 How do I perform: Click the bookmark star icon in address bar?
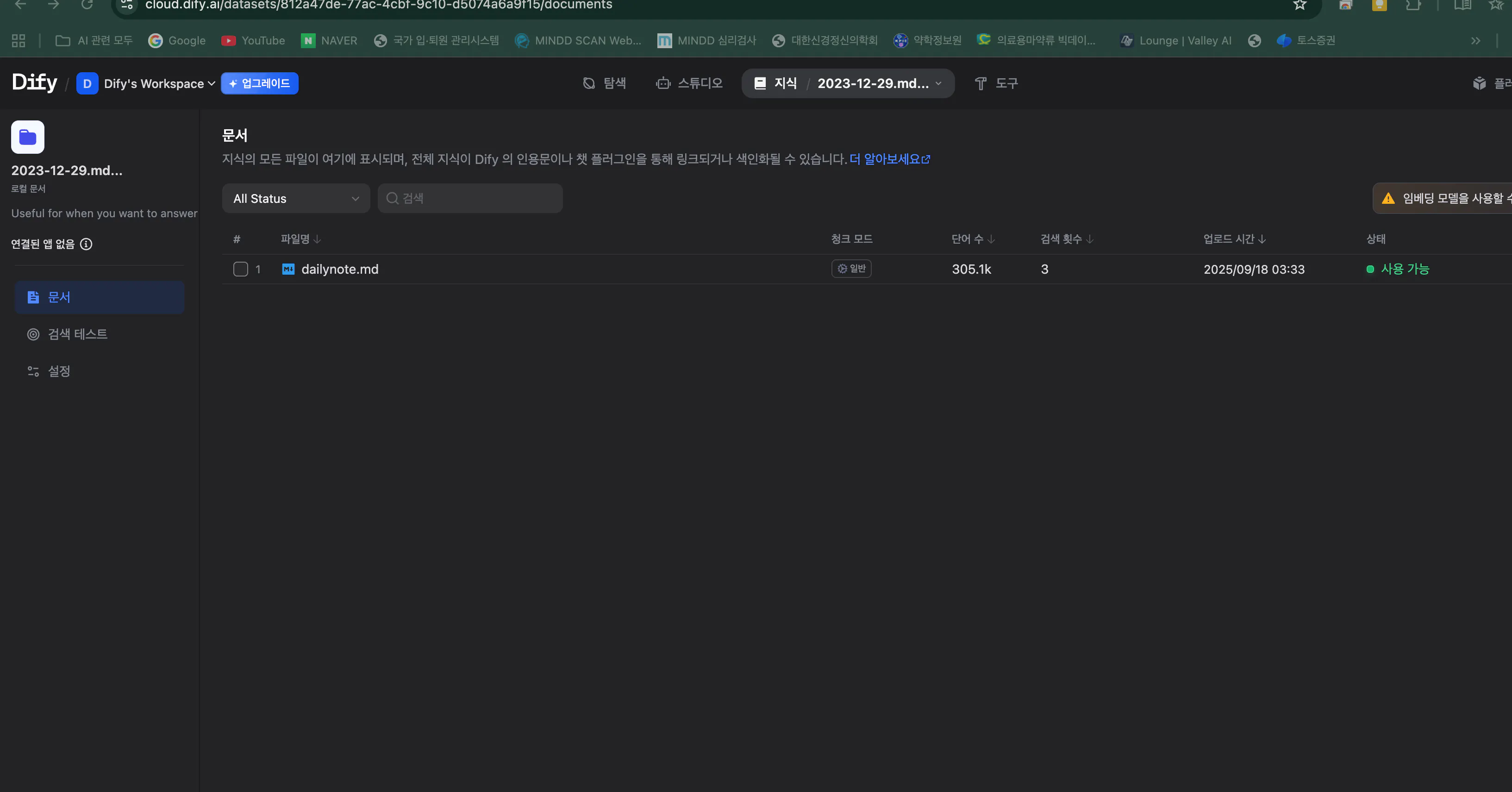pyautogui.click(x=1300, y=5)
